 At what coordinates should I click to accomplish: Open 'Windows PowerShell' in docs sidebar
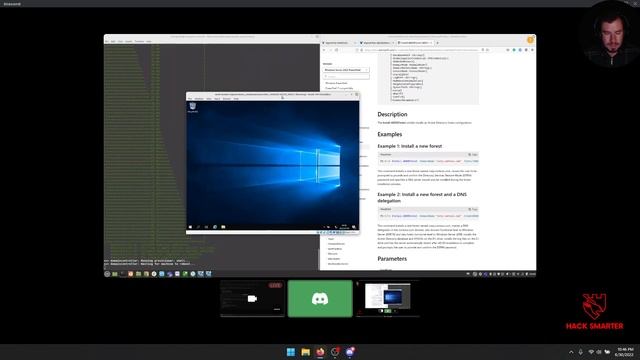[336, 83]
